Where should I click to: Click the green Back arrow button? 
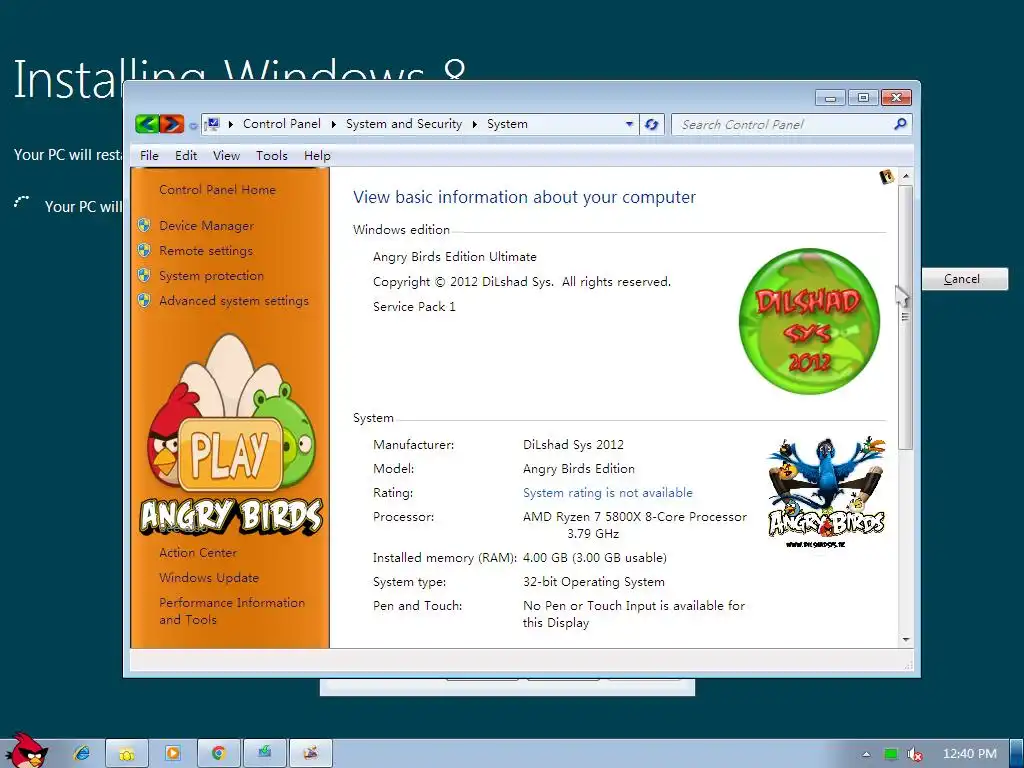click(147, 123)
